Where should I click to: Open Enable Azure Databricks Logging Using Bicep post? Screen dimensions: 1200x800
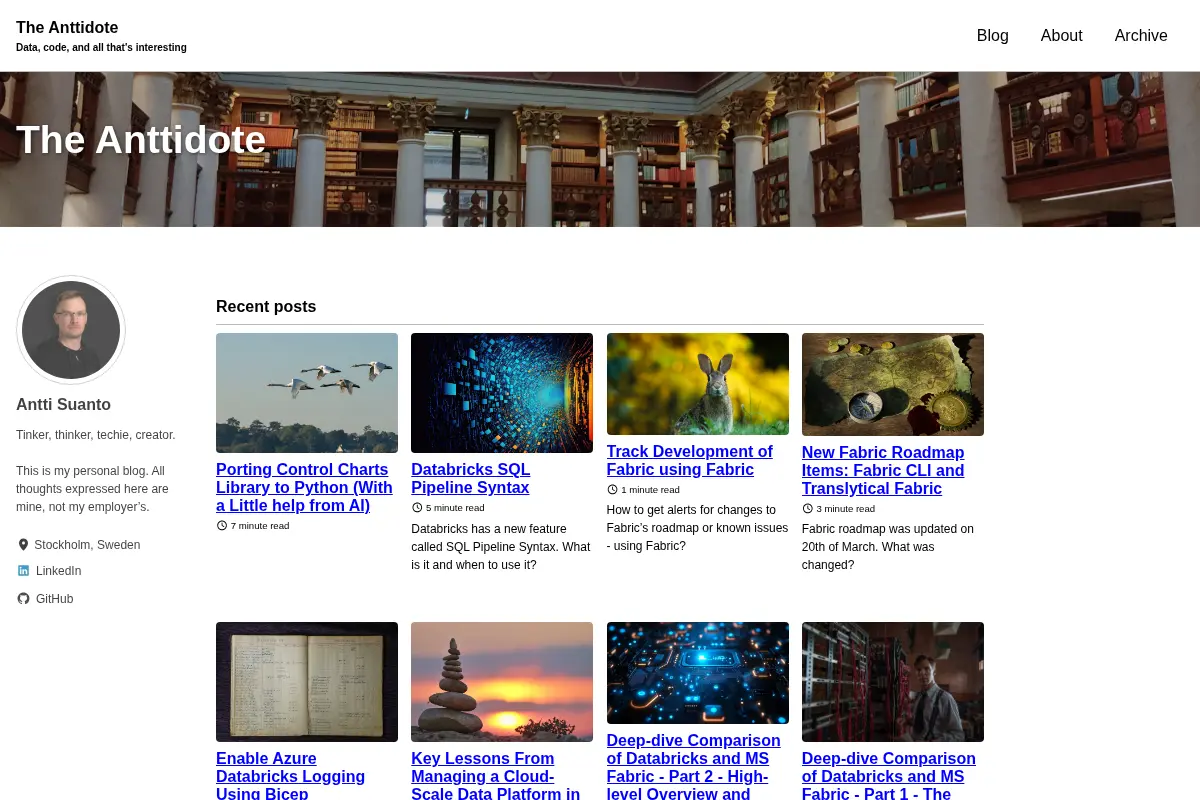[x=290, y=775]
